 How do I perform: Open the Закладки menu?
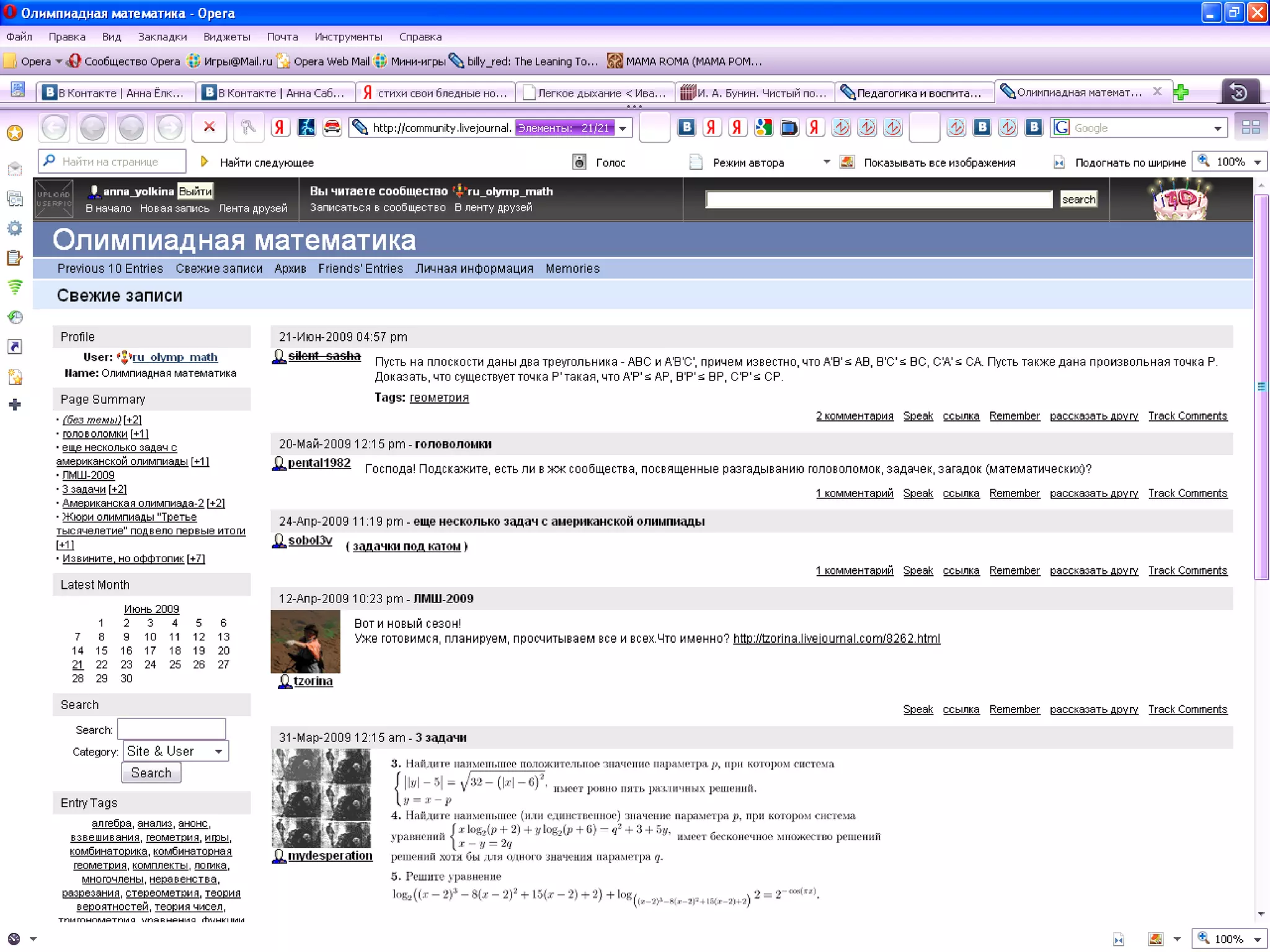(162, 37)
